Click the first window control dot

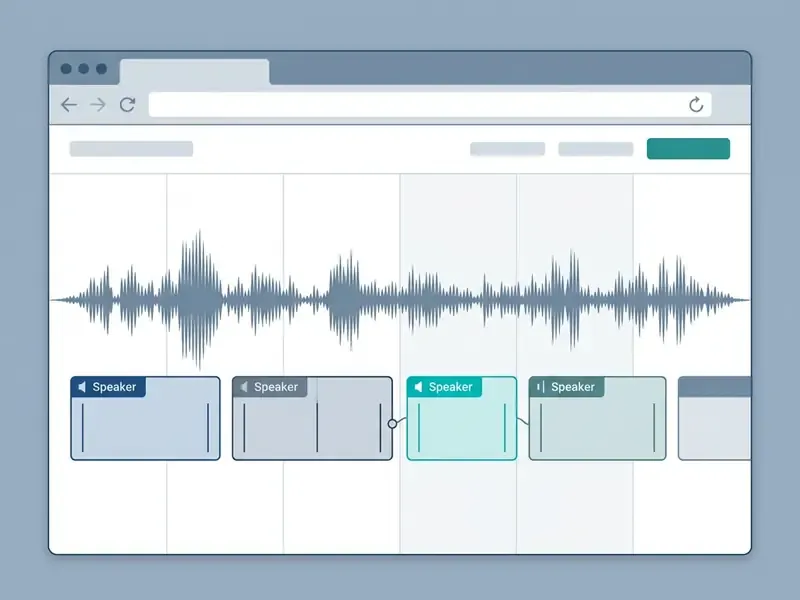[x=66, y=68]
